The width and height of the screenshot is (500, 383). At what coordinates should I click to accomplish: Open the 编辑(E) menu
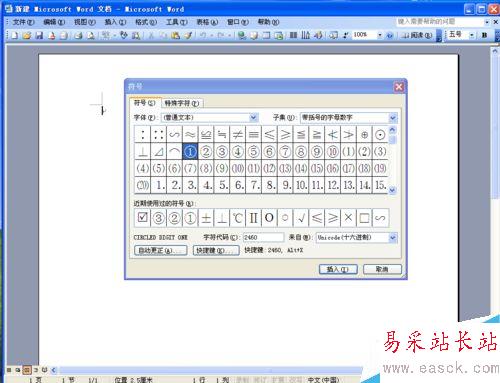pos(54,22)
